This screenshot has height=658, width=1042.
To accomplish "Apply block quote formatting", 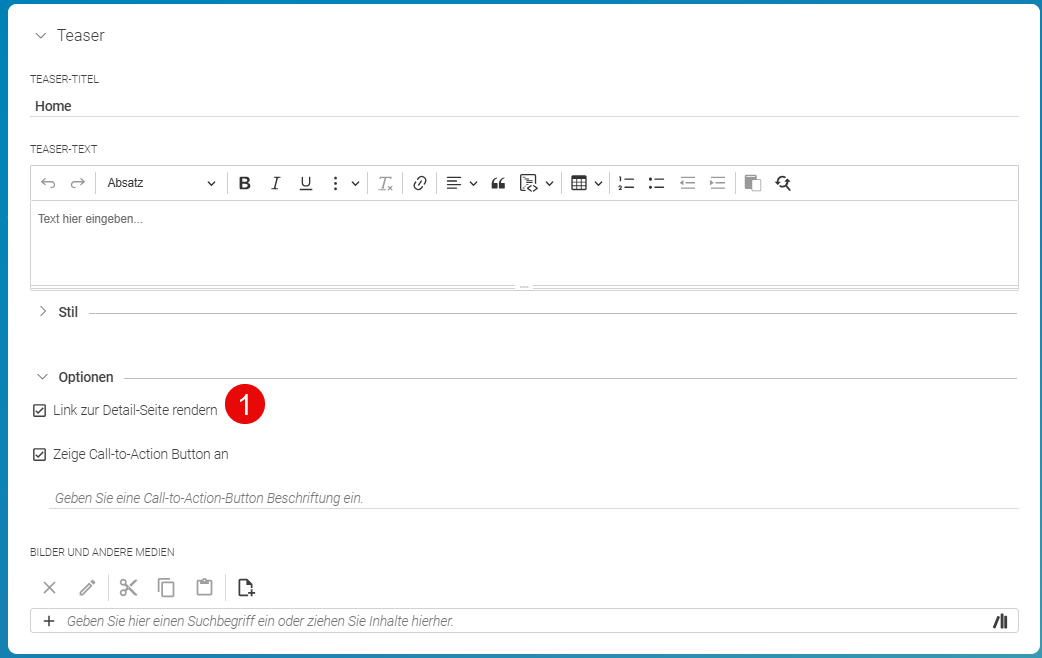I will coord(498,183).
